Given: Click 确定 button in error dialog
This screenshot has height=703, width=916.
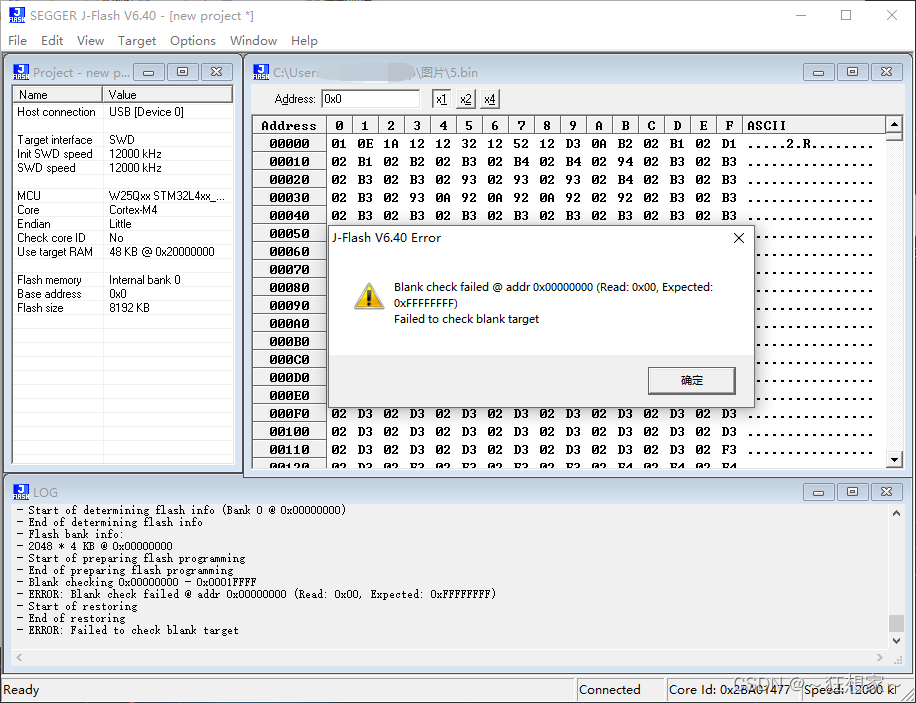Looking at the screenshot, I should pos(692,380).
